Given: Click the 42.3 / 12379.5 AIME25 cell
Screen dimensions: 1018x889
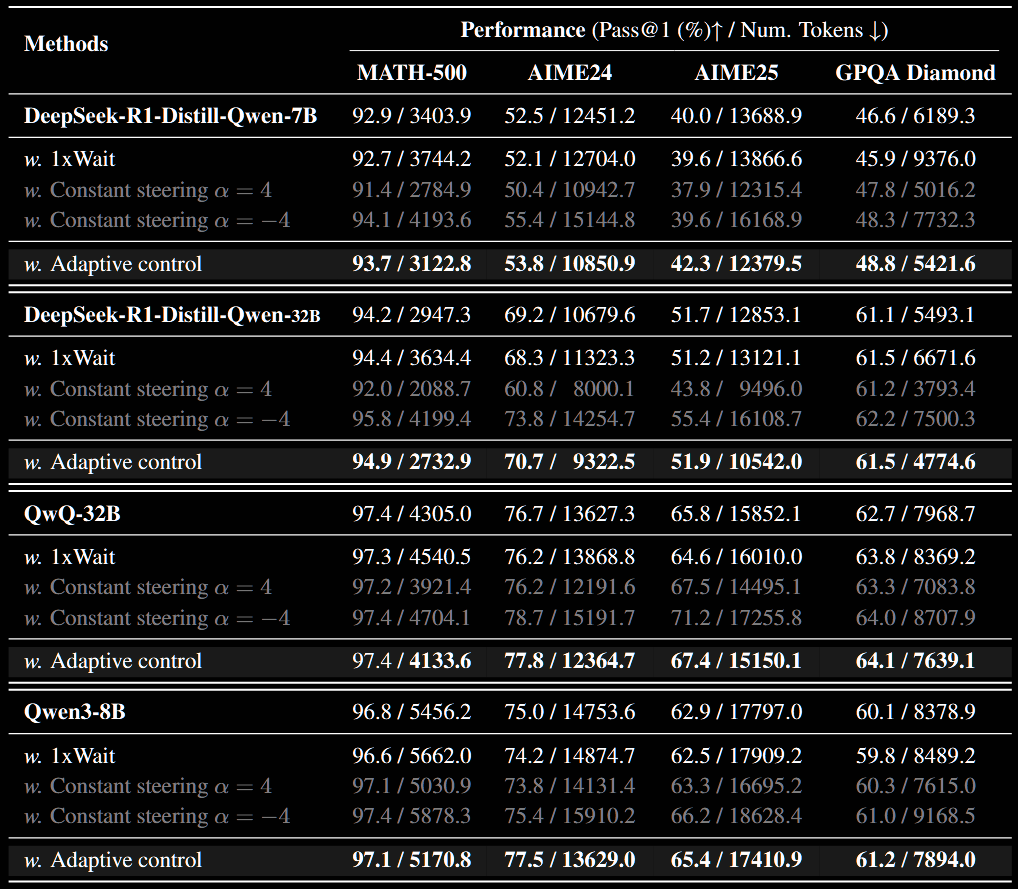Looking at the screenshot, I should pos(735,263).
